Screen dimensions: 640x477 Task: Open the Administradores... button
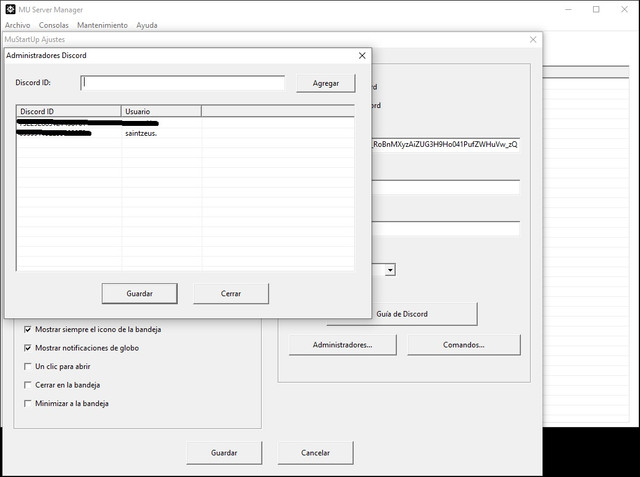342,345
